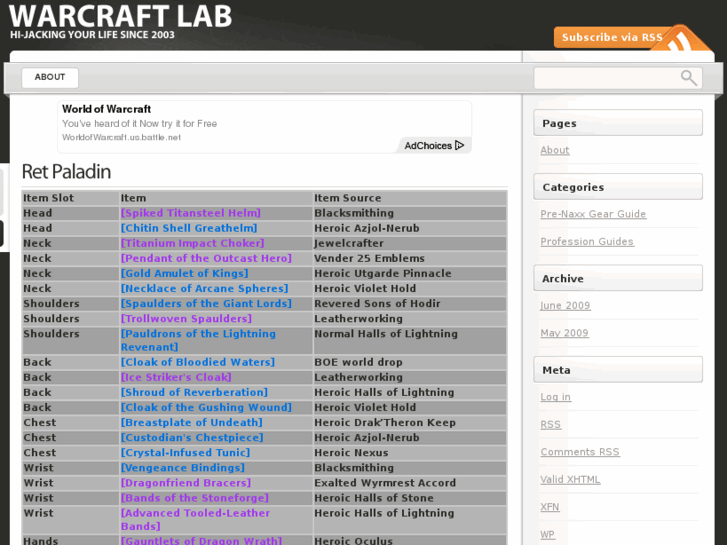The width and height of the screenshot is (727, 545).
Task: Open the About page link
Action: [555, 150]
